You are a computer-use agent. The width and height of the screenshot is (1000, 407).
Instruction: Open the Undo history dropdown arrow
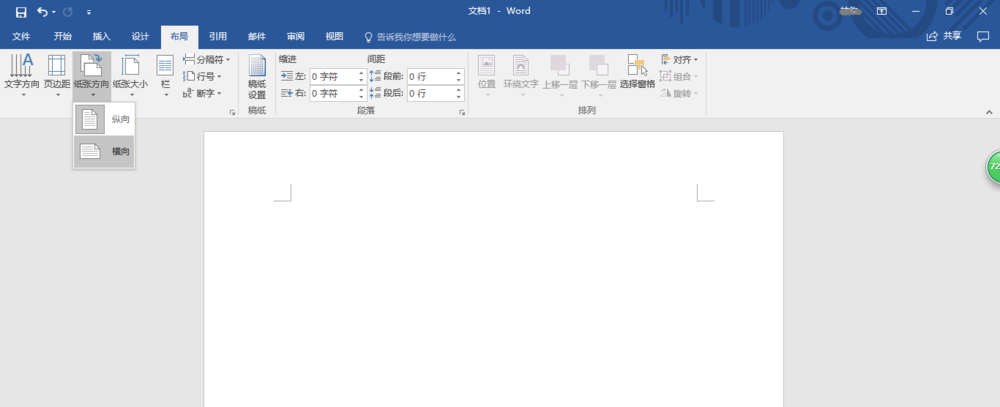click(54, 12)
